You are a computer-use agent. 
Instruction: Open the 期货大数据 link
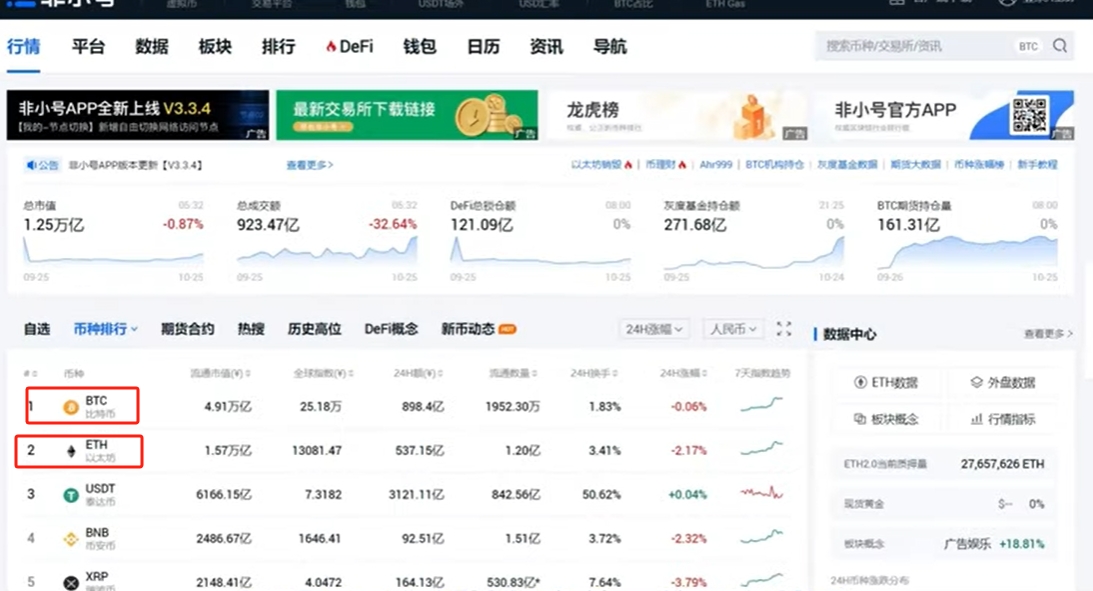click(915, 164)
